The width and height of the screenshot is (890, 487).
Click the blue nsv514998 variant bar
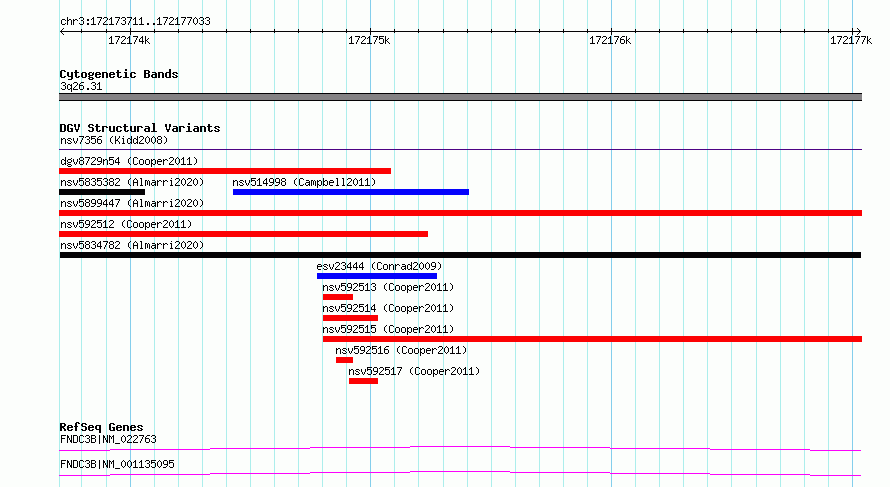tap(351, 192)
